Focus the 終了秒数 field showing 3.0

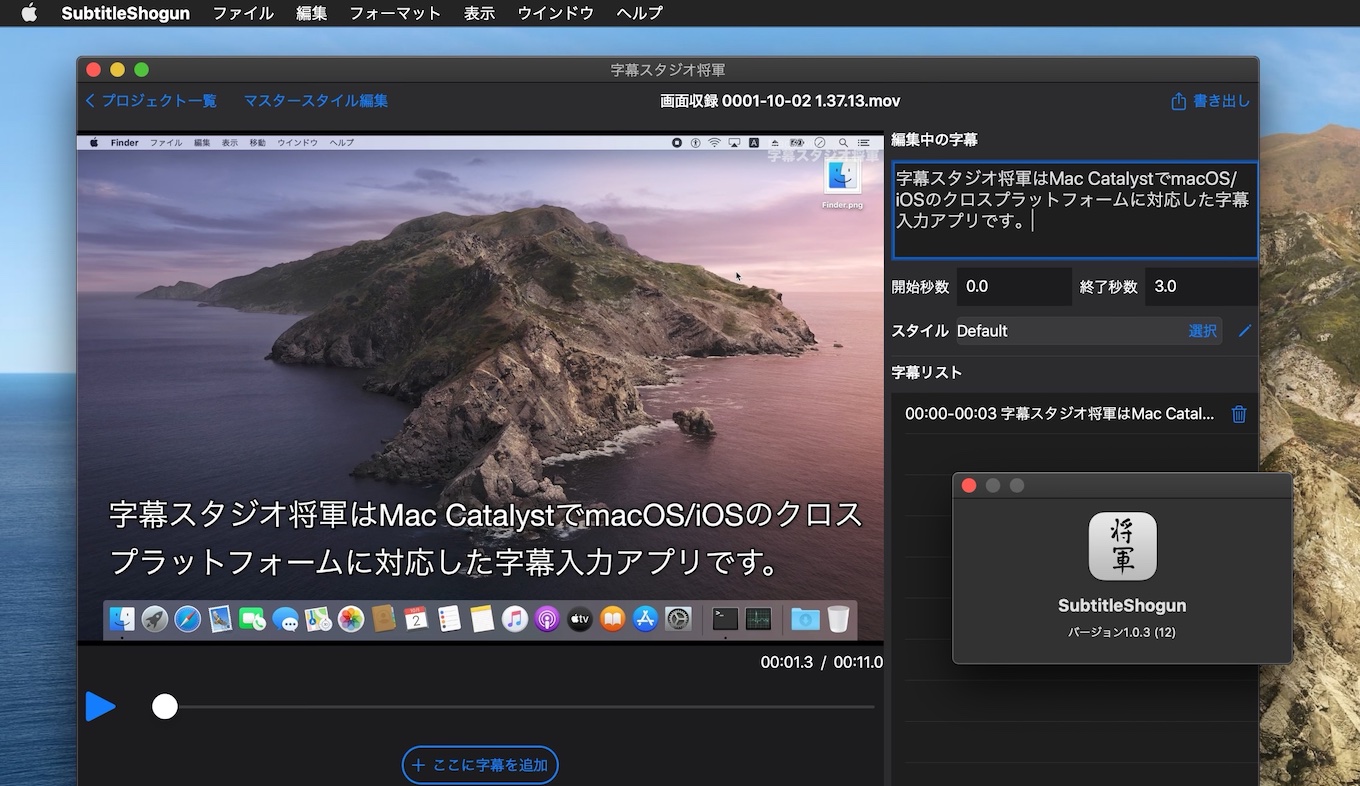pos(1202,286)
